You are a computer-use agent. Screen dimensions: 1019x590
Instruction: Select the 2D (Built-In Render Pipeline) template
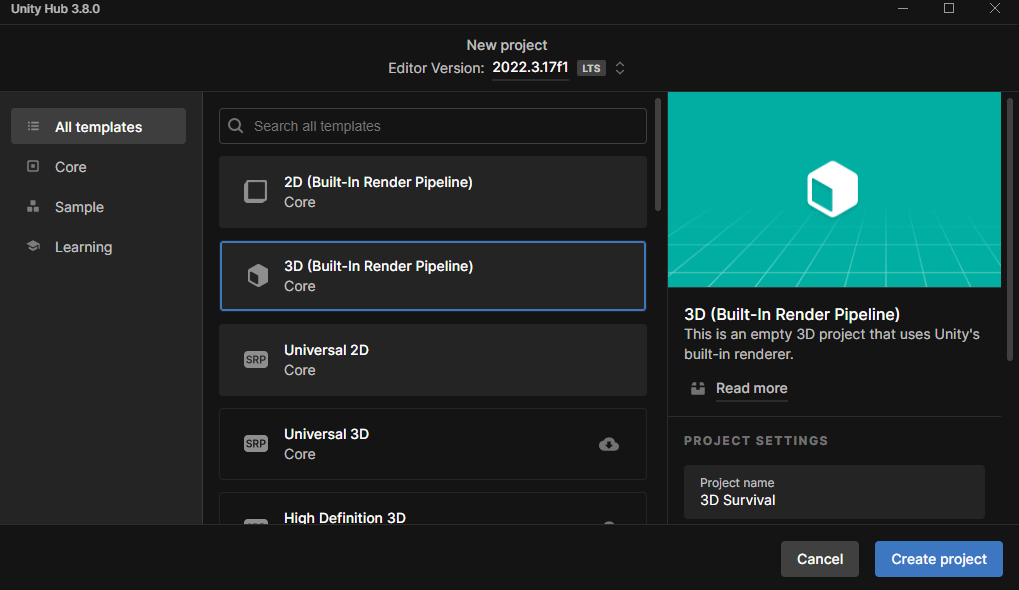[x=433, y=192]
